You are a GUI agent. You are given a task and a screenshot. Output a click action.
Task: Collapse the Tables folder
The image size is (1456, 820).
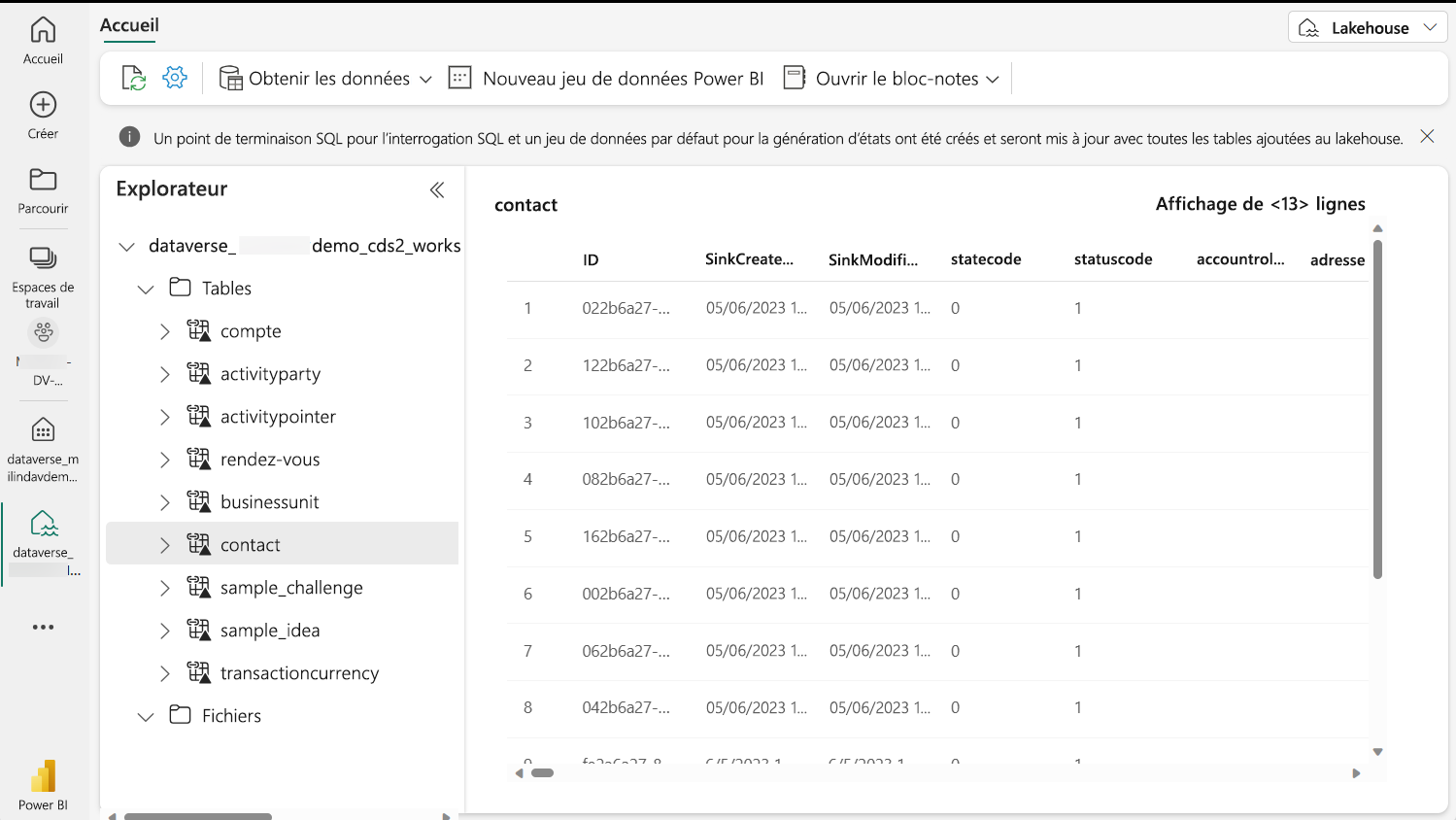(146, 290)
